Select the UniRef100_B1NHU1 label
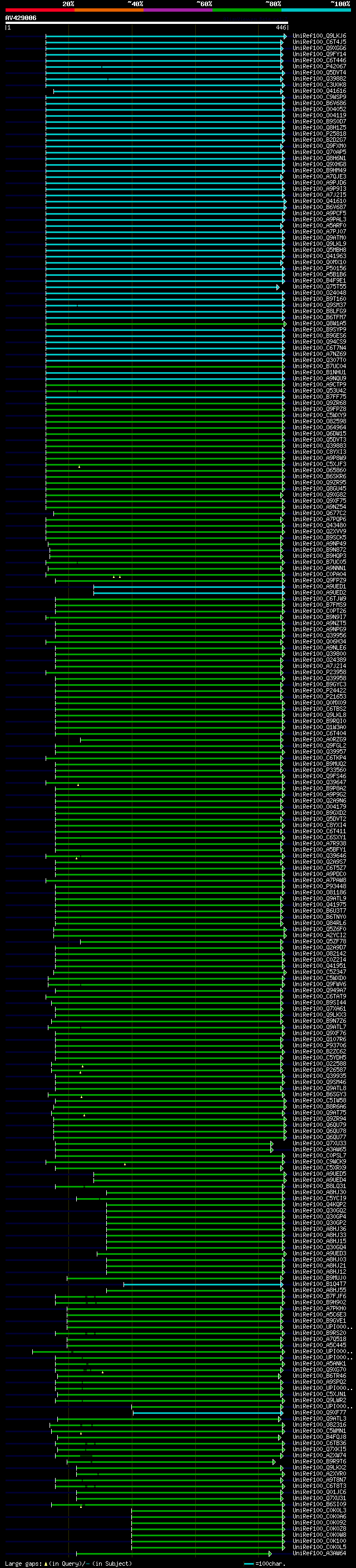This screenshot has height=1568, width=356. coord(319,372)
